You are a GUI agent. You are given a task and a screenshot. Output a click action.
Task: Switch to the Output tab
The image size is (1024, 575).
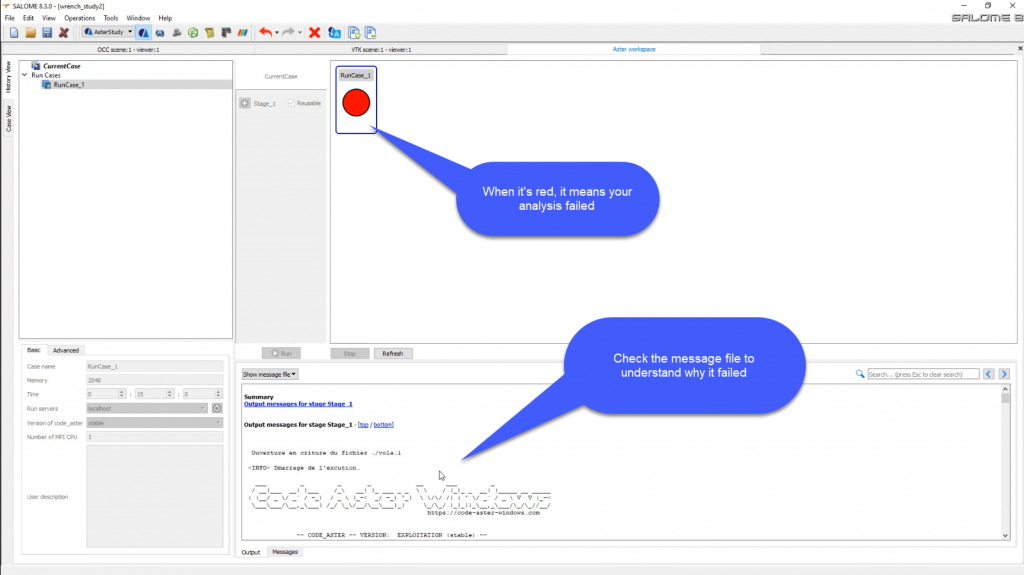click(x=251, y=552)
